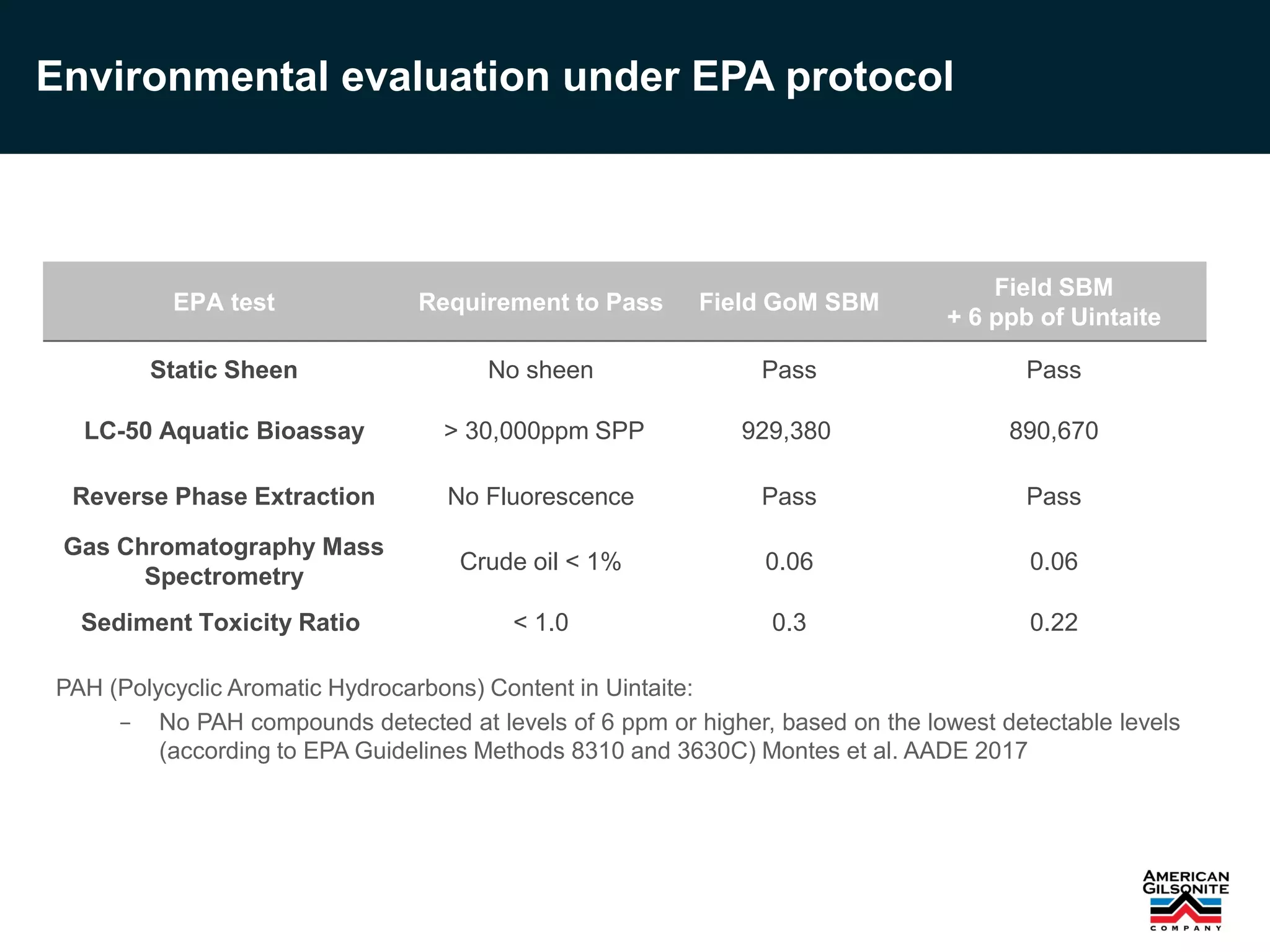Click the 929,380 value cell
This screenshot has width=1270, height=952.
(786, 431)
